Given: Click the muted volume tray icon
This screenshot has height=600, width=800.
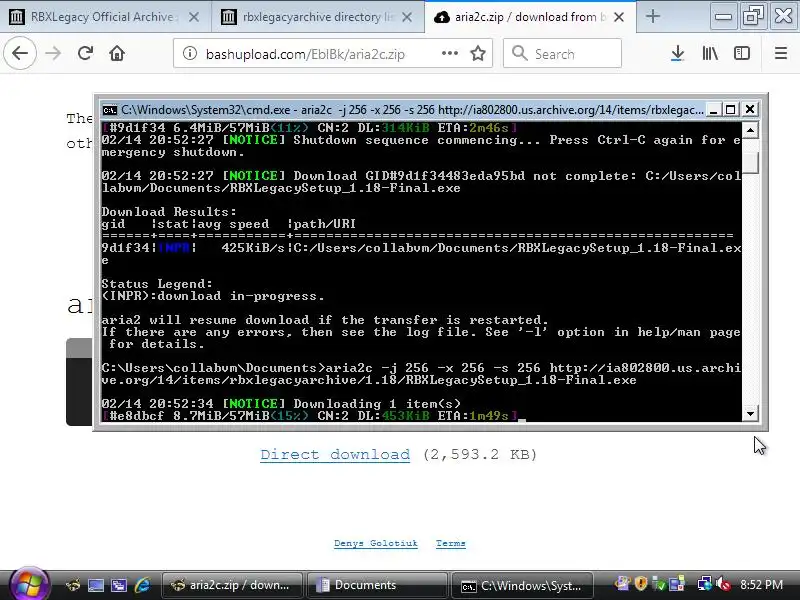Looking at the screenshot, I should pos(723,583).
